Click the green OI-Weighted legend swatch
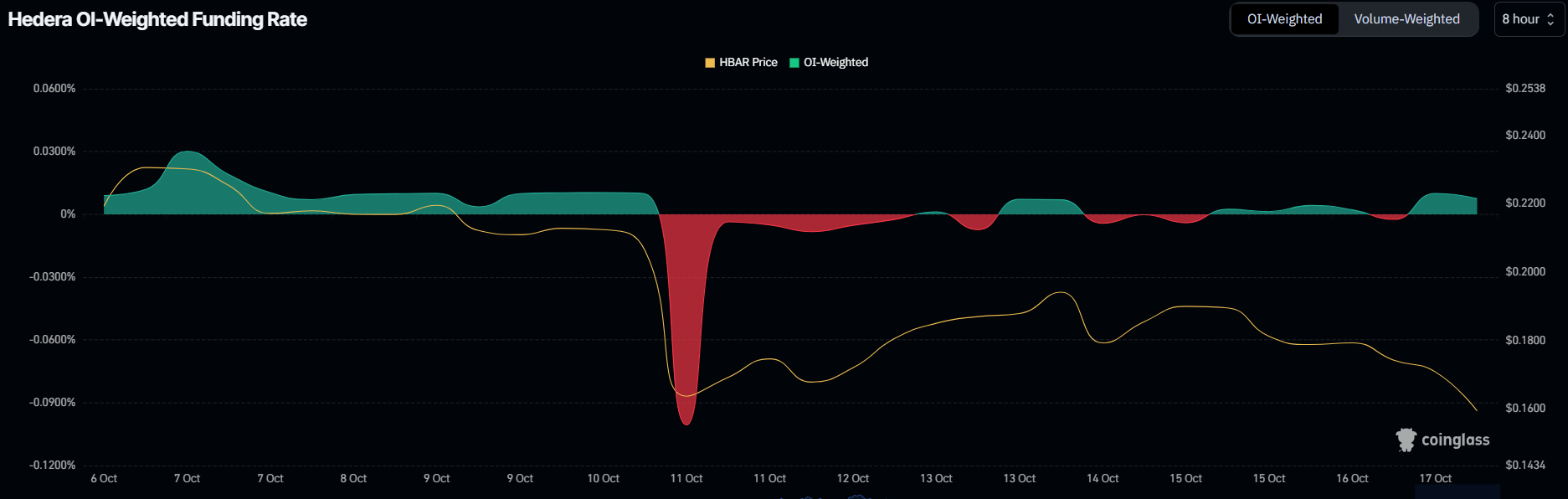The height and width of the screenshot is (499, 1568). (x=794, y=63)
